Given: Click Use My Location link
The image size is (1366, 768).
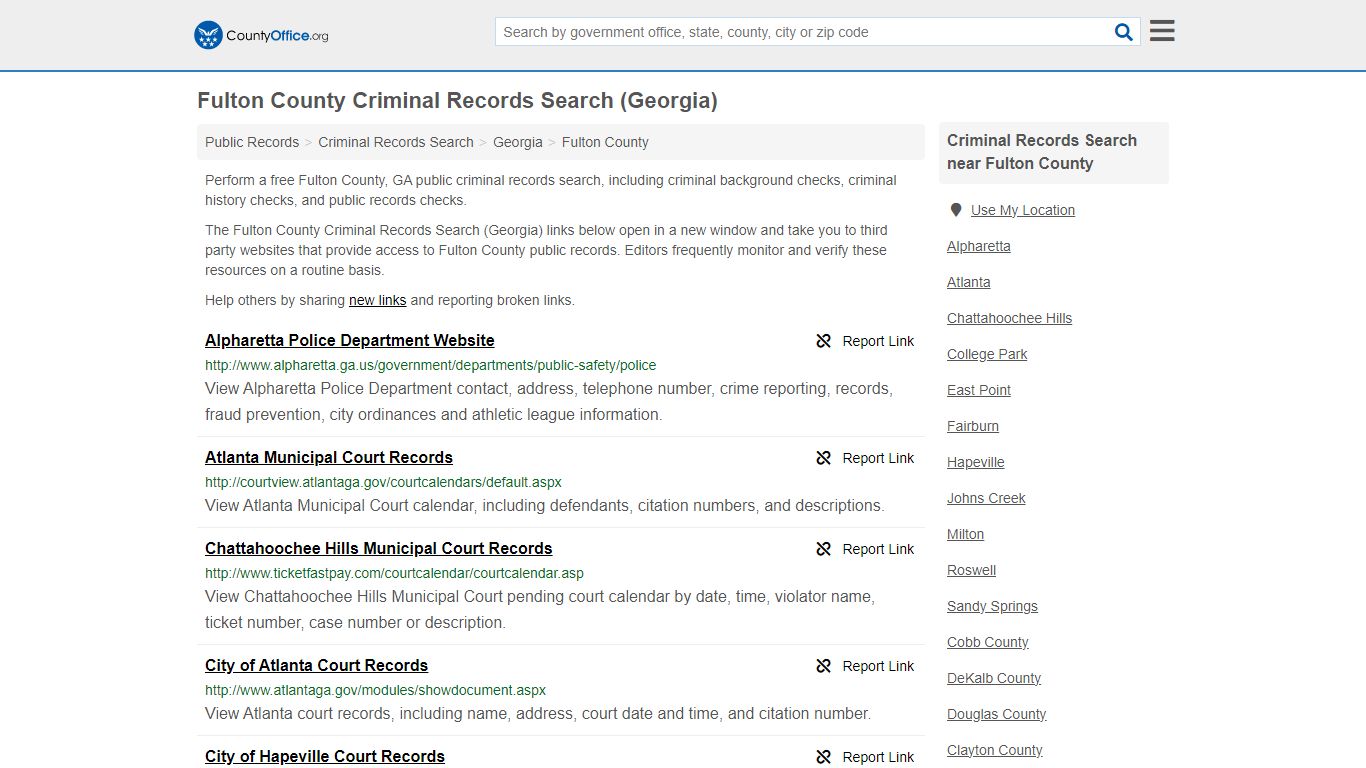Looking at the screenshot, I should (1023, 210).
